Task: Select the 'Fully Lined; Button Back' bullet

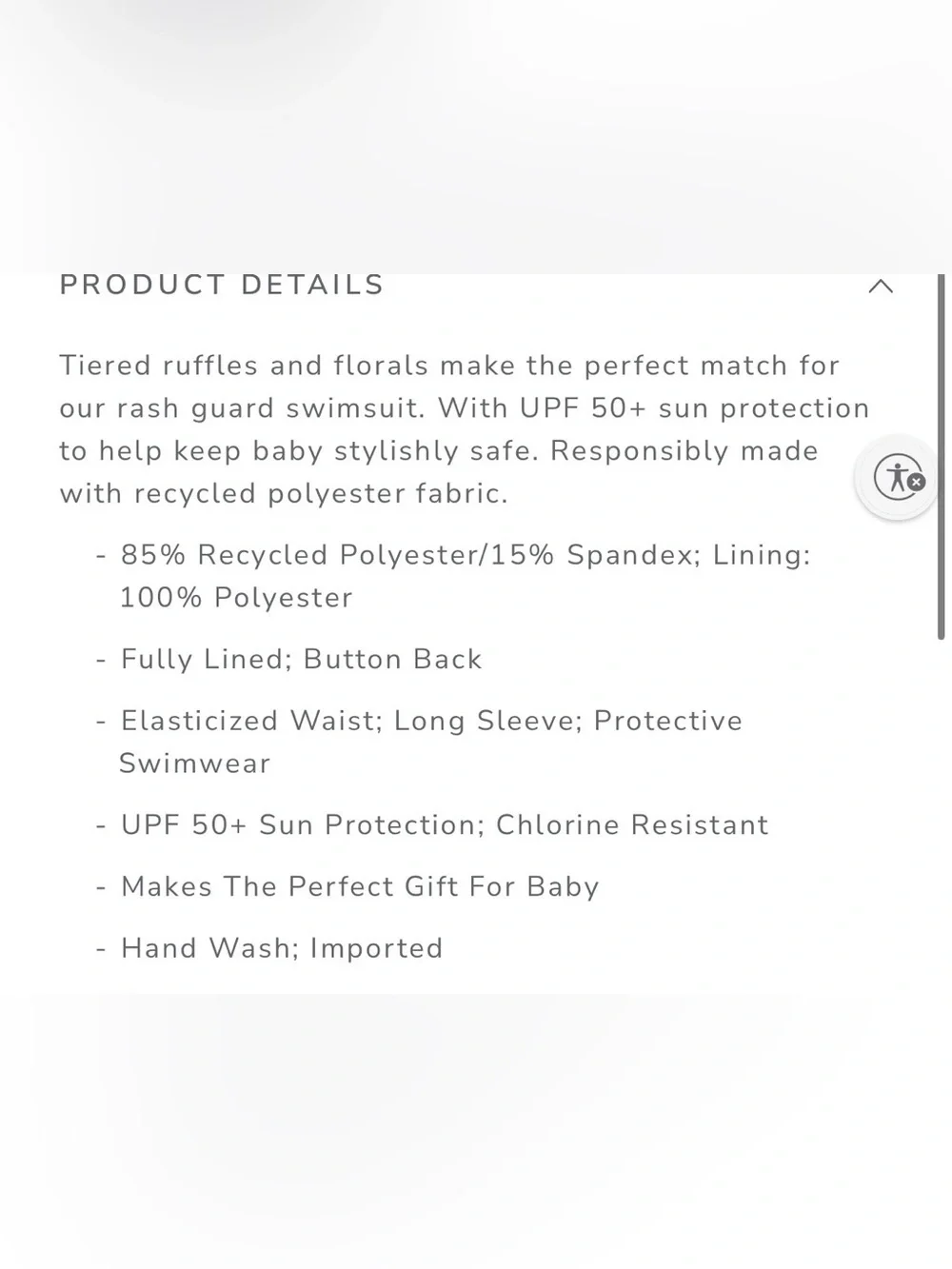Action: [302, 660]
